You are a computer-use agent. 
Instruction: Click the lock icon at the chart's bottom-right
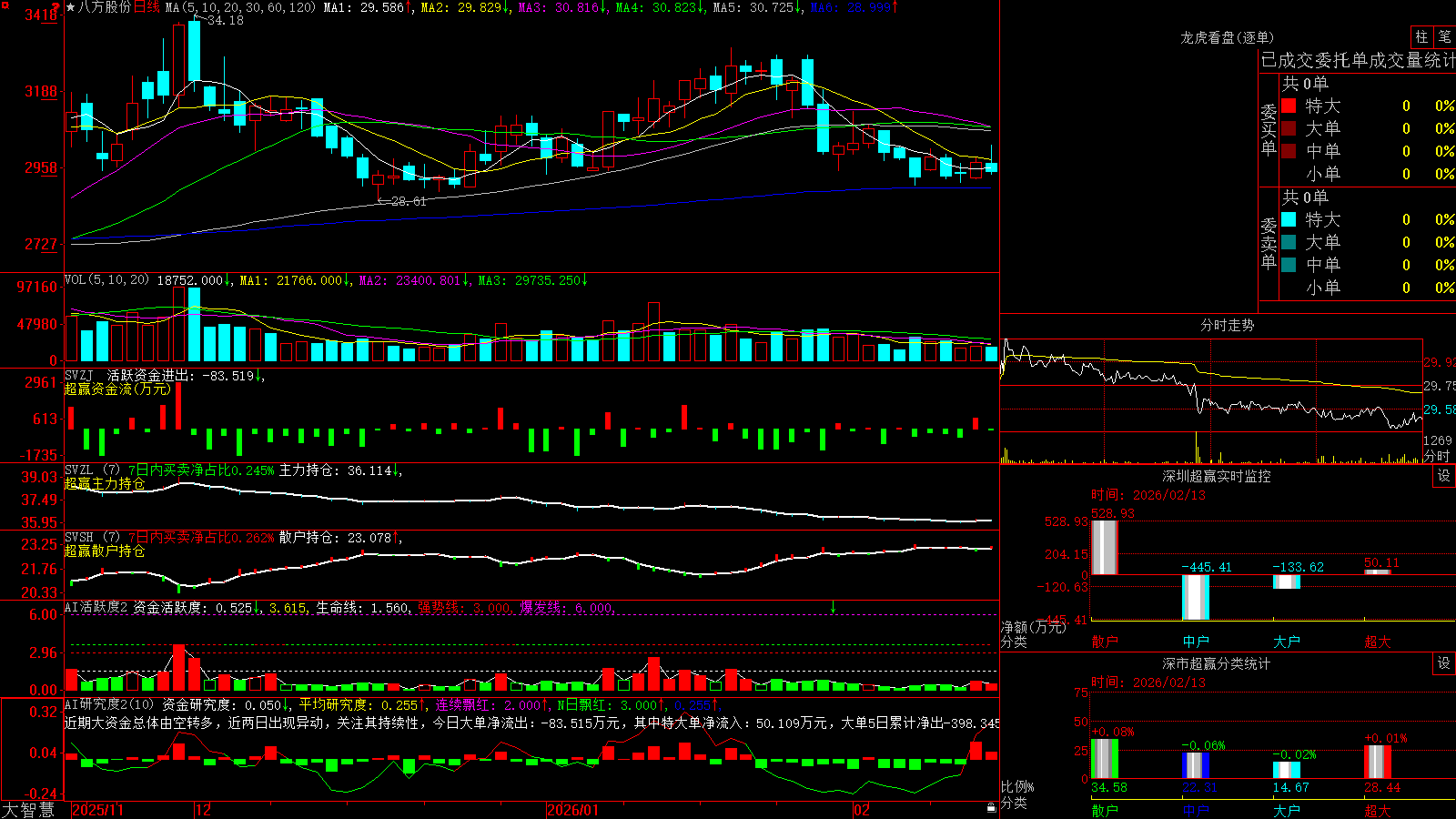[991, 807]
